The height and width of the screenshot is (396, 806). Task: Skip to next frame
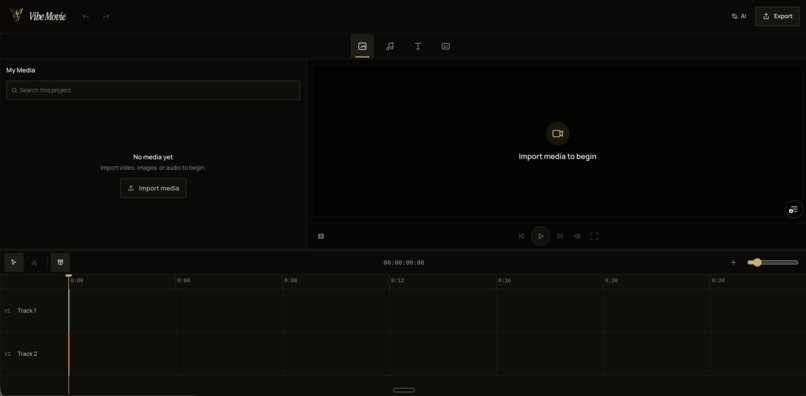coord(560,236)
